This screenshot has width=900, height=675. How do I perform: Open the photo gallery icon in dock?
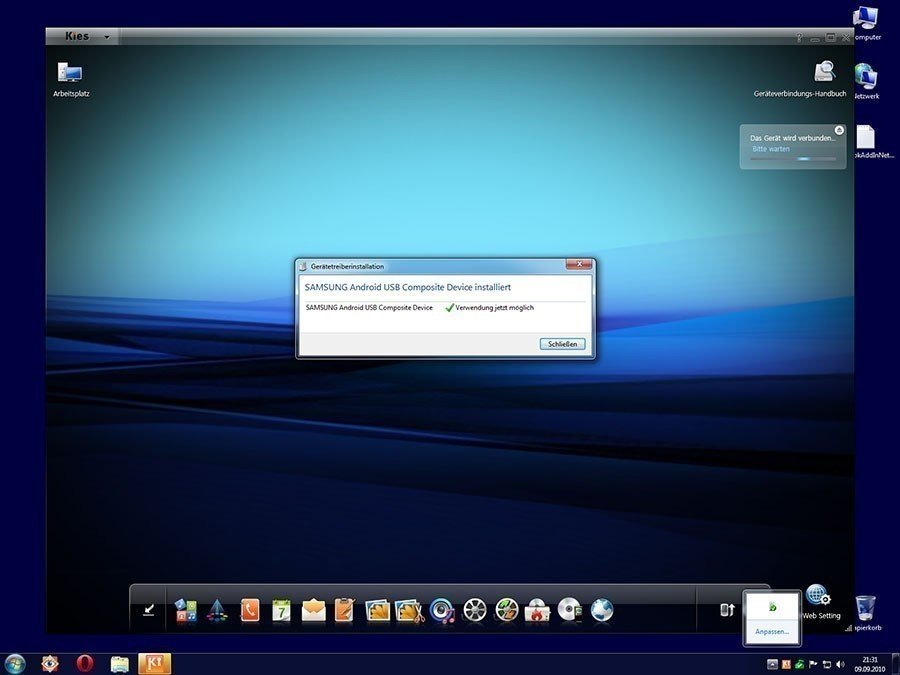377,611
